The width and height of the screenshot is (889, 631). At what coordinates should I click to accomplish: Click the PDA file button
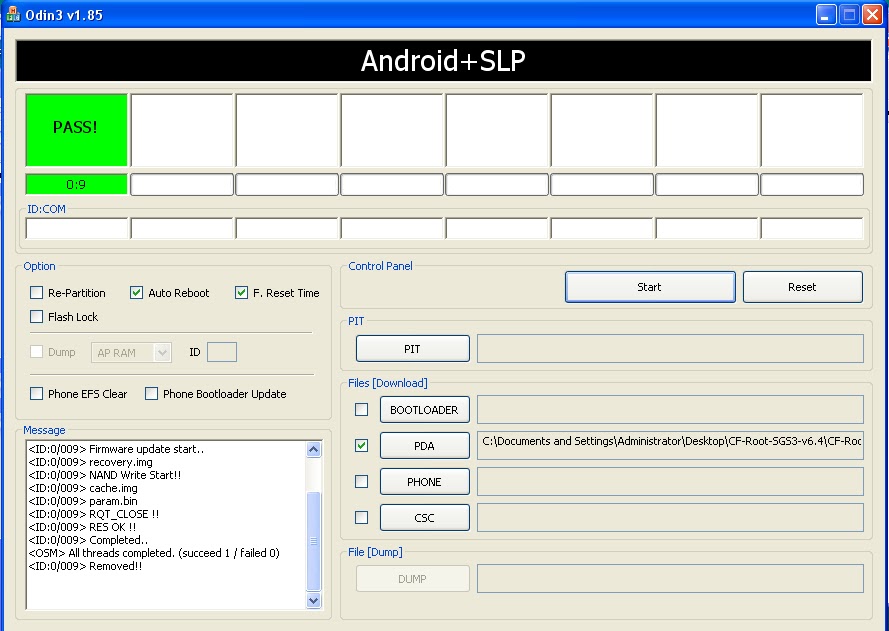tap(425, 446)
